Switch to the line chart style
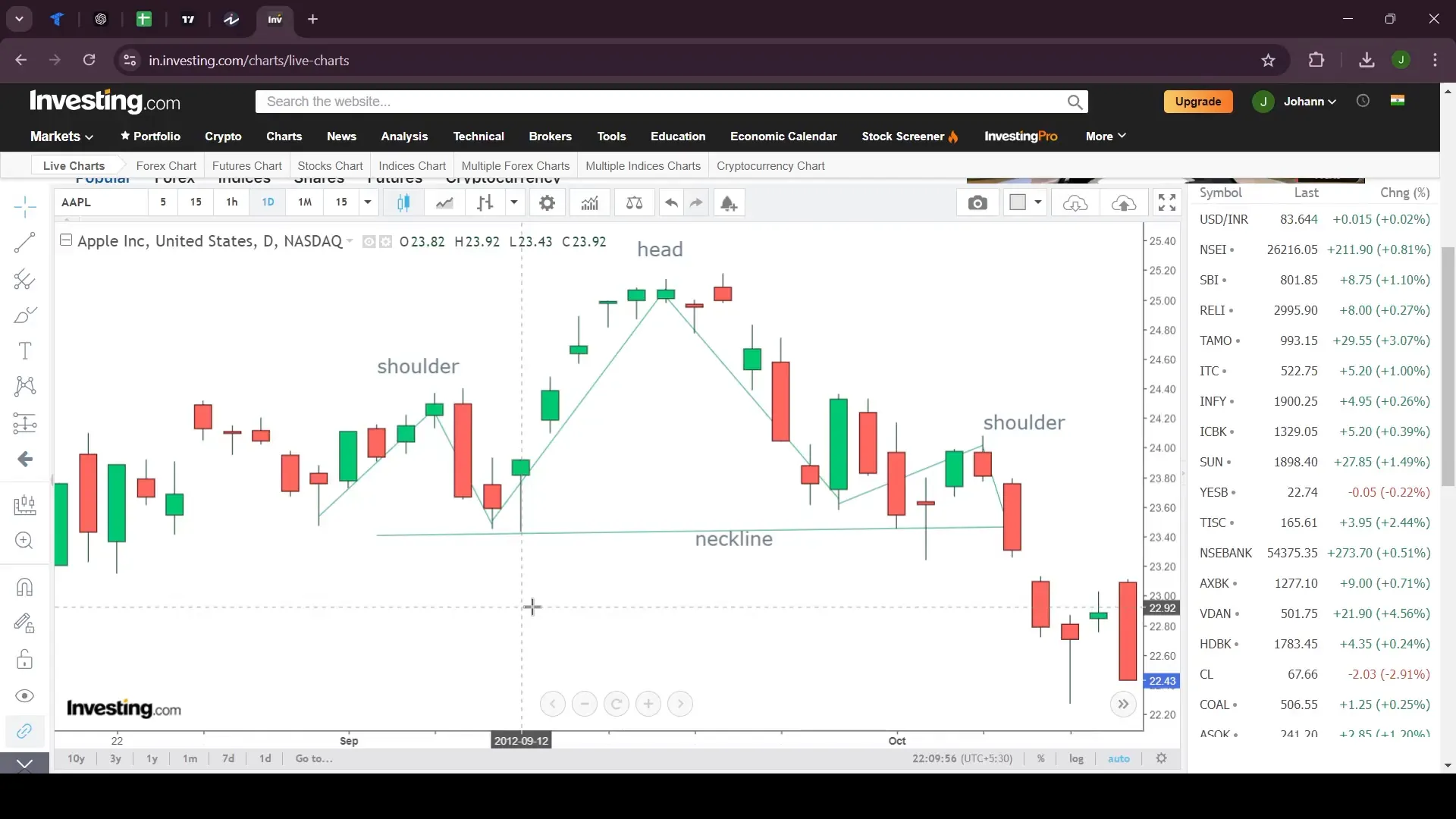 (x=444, y=202)
